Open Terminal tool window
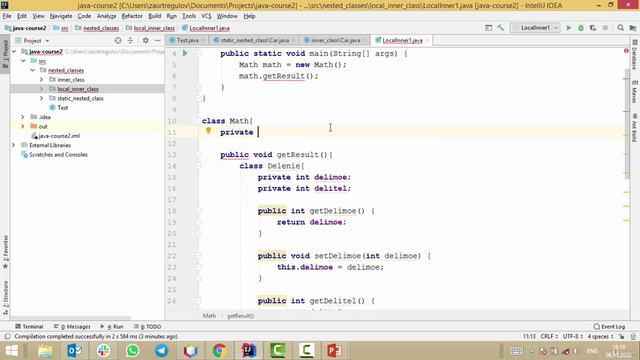 29,327
